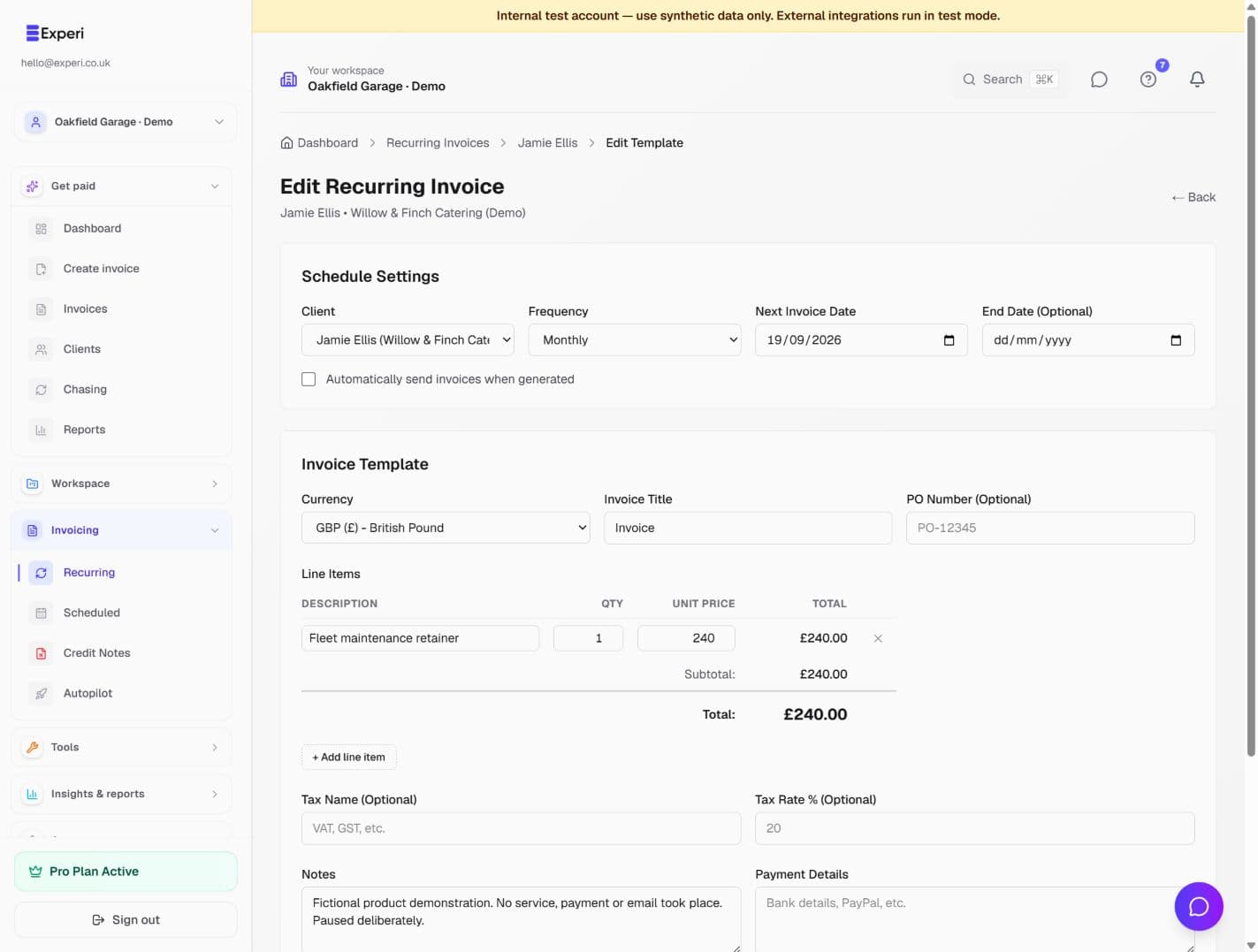Click the Sign out button
Viewport: 1258px width, 952px height.
126,920
